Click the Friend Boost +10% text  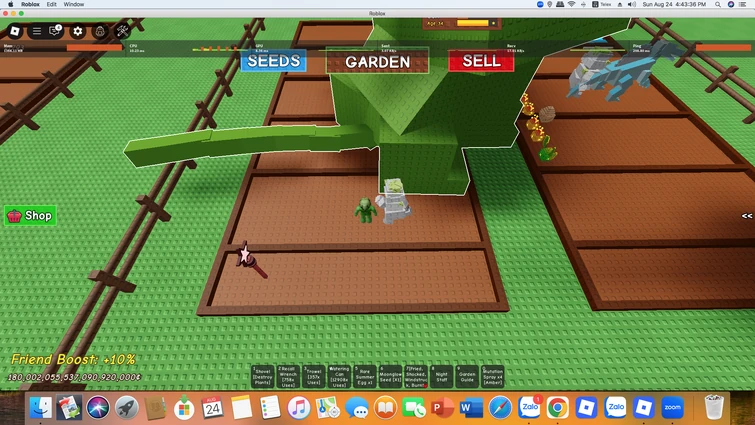point(73,359)
